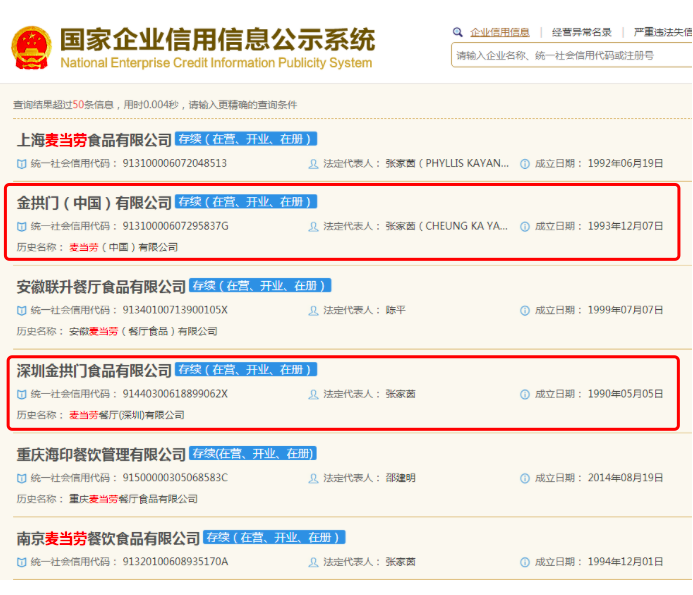Click founding date icon beside 1994年12月01日
The width and height of the screenshot is (693, 595).
[525, 562]
